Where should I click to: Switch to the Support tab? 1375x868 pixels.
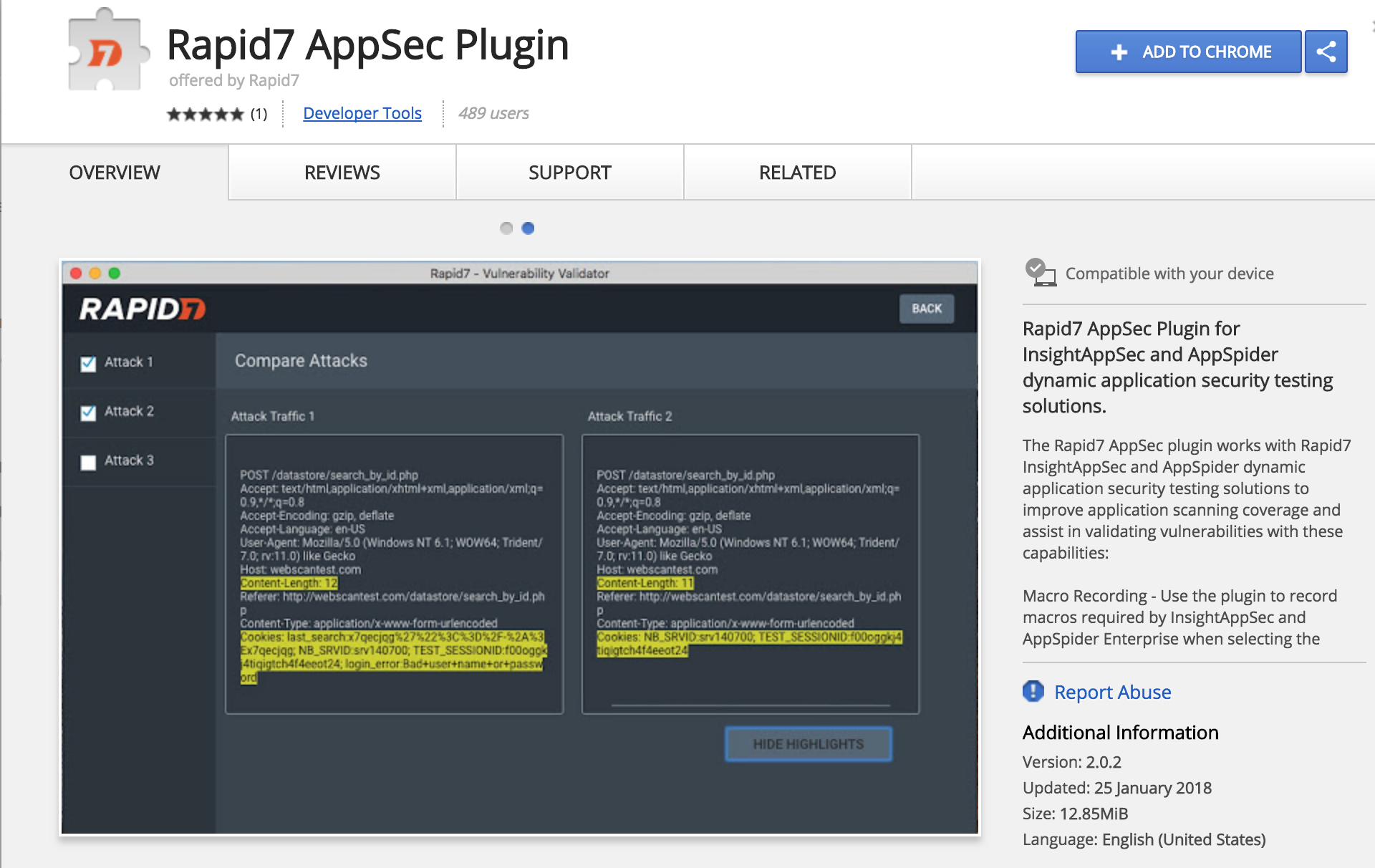click(569, 173)
